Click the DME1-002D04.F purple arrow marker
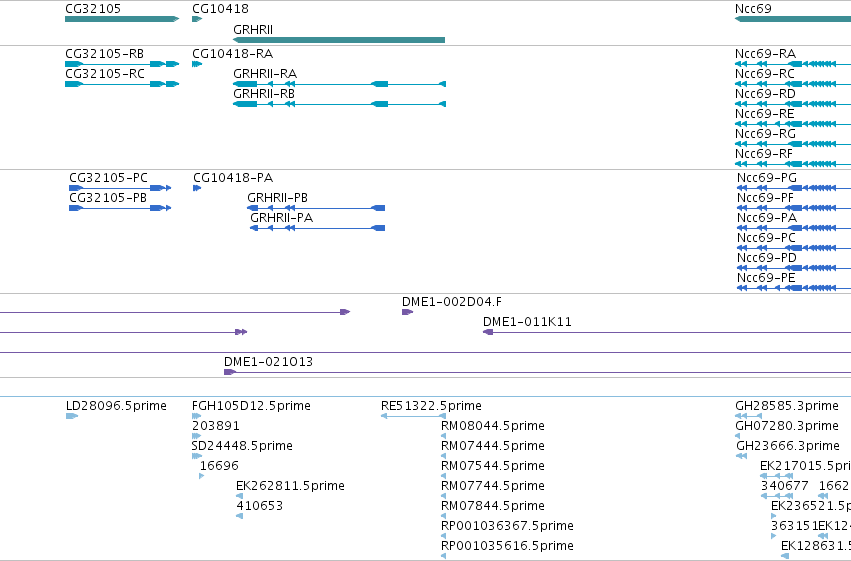 point(408,312)
